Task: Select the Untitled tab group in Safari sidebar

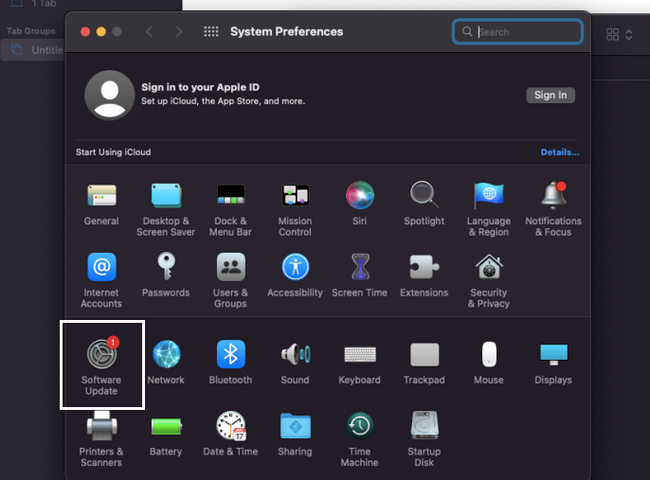Action: pos(33,50)
